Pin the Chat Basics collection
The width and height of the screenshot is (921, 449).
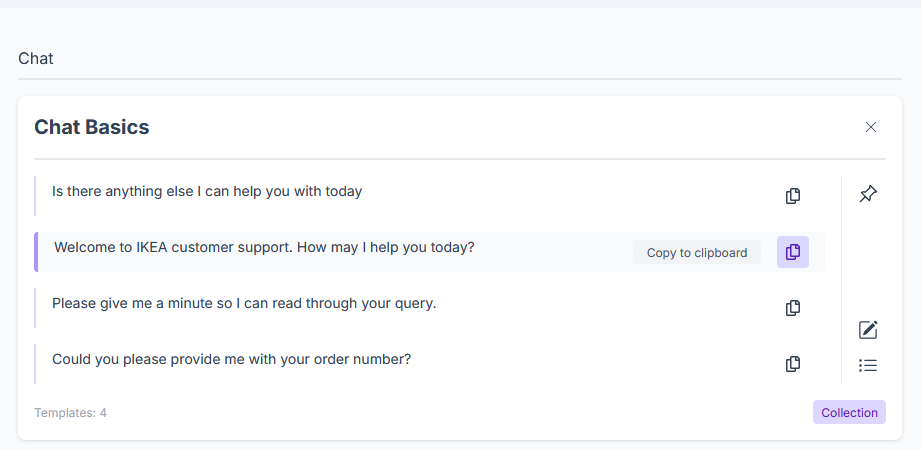coord(868,194)
